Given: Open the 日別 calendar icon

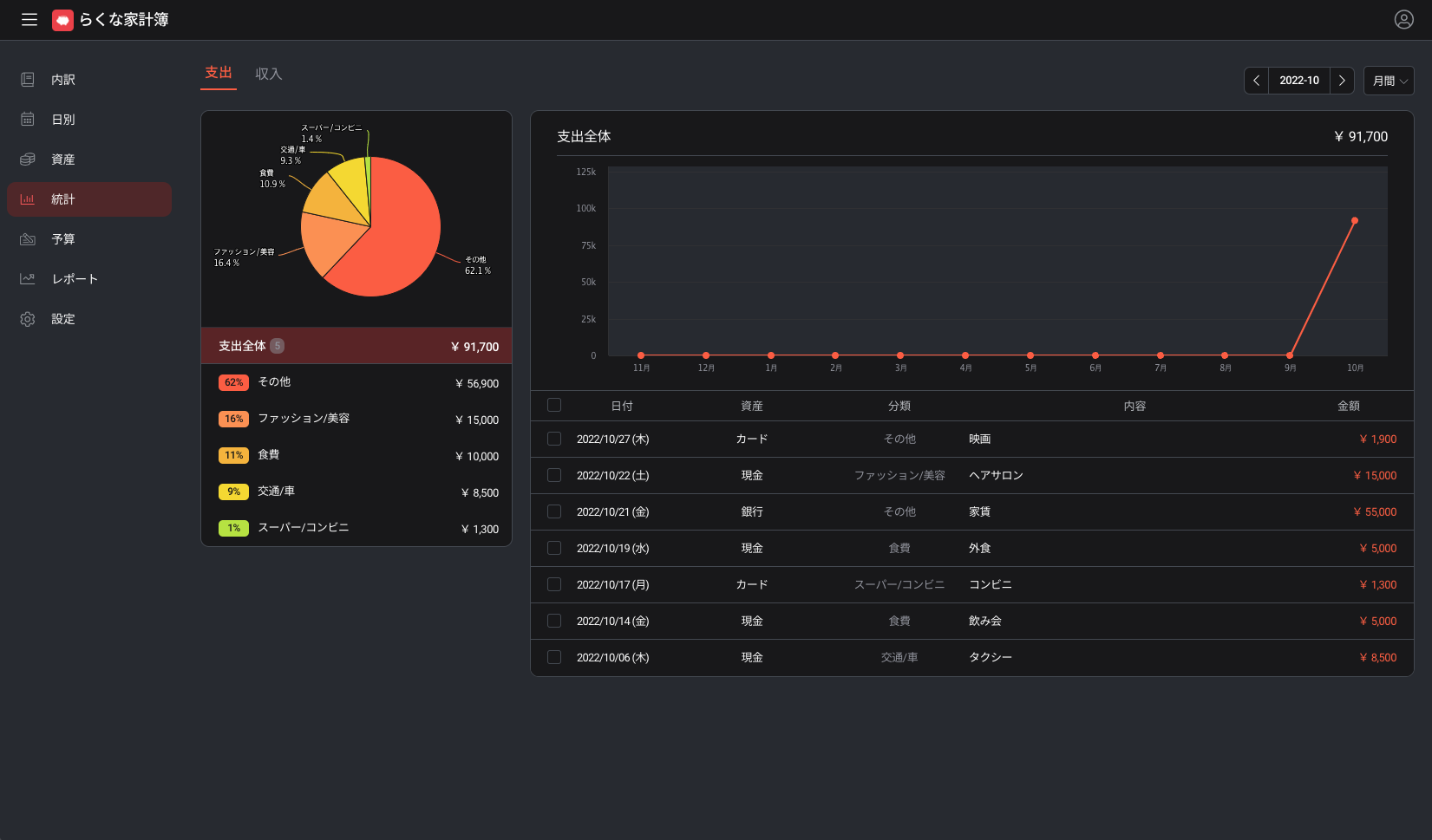Looking at the screenshot, I should 28,120.
